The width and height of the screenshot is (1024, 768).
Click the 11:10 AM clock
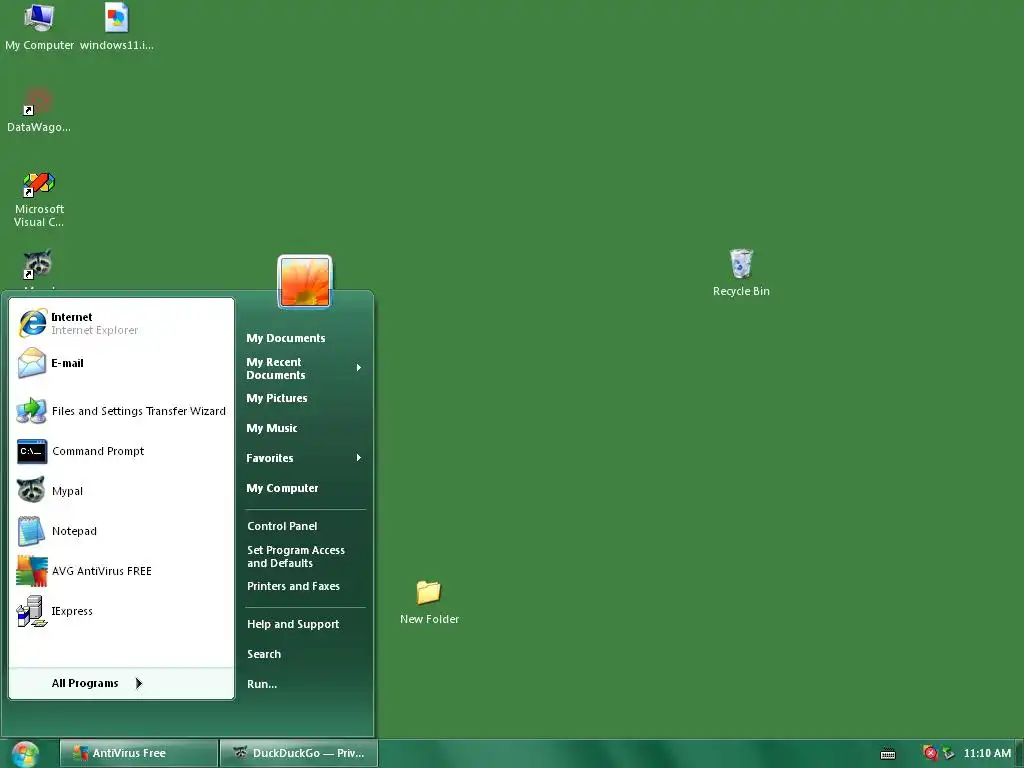[987, 753]
